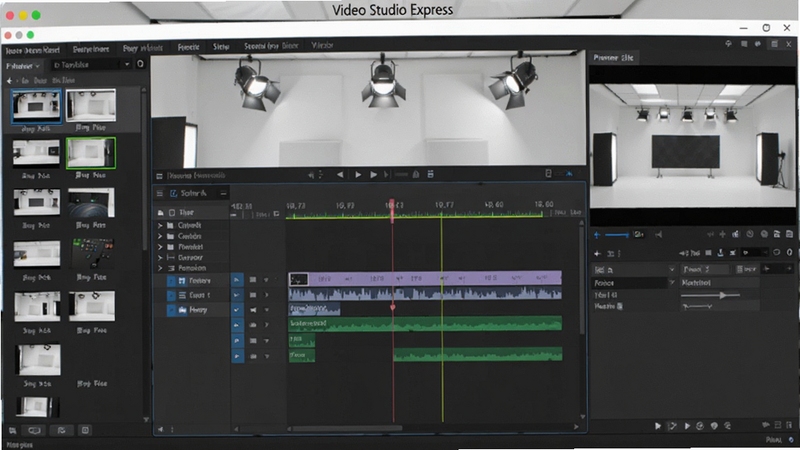This screenshot has width=800, height=450.
Task: Open the media bin filter dropdown at top left
Action: (23, 66)
